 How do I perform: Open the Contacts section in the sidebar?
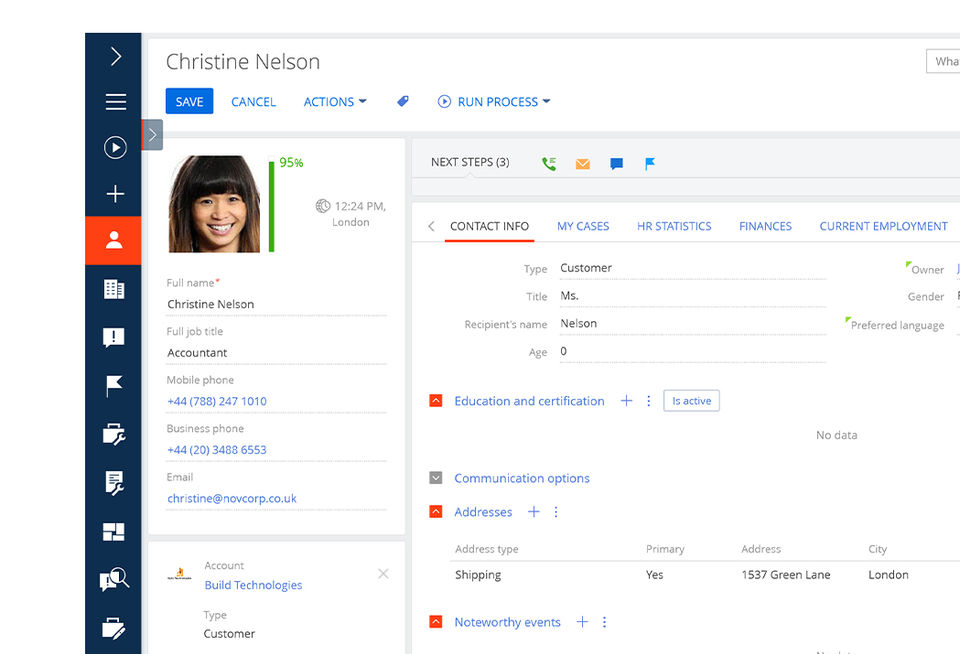point(114,240)
